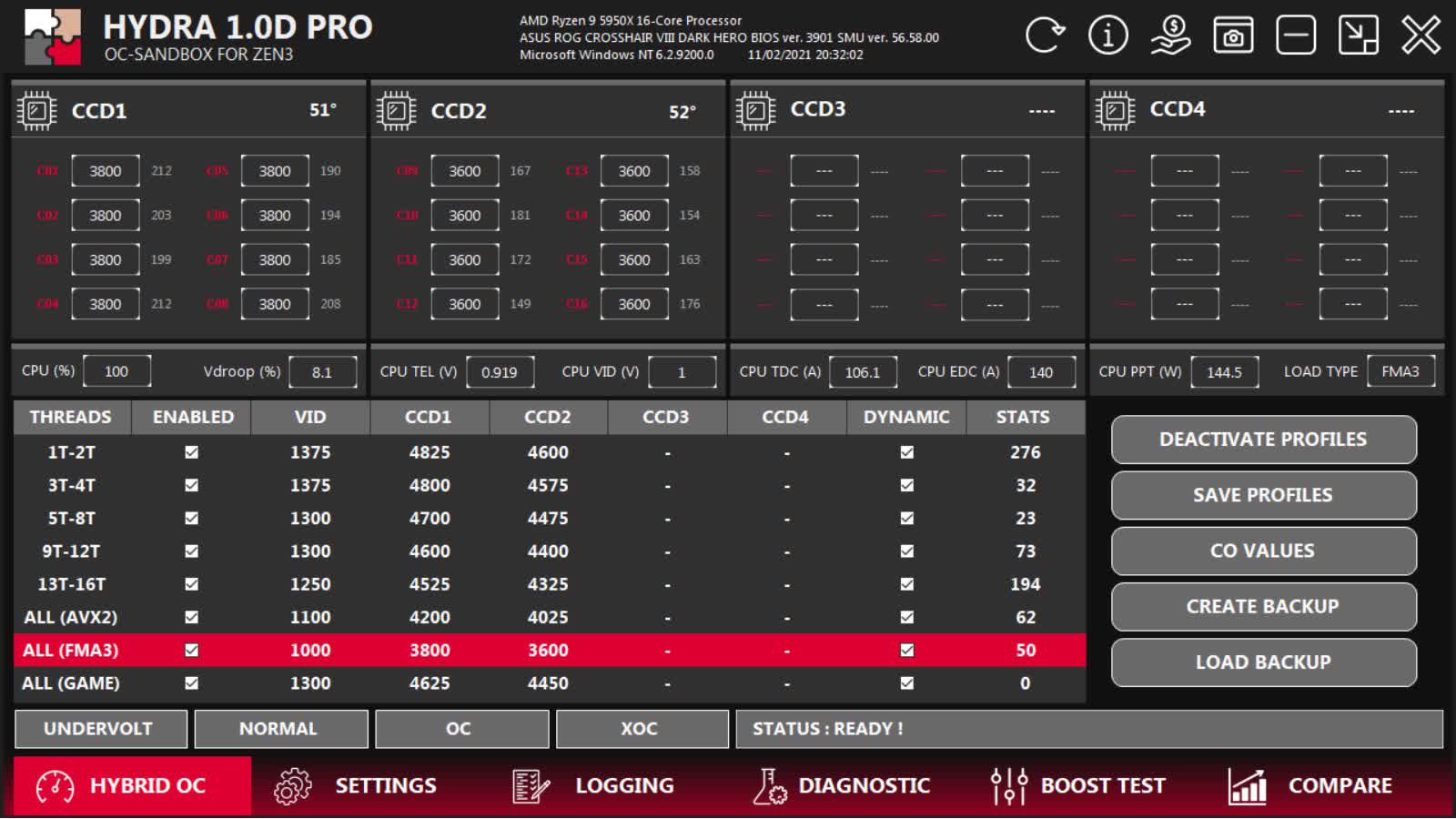The image size is (1456, 819).
Task: Toggle the Enabled checkbox for 13T-16T
Action: point(189,583)
